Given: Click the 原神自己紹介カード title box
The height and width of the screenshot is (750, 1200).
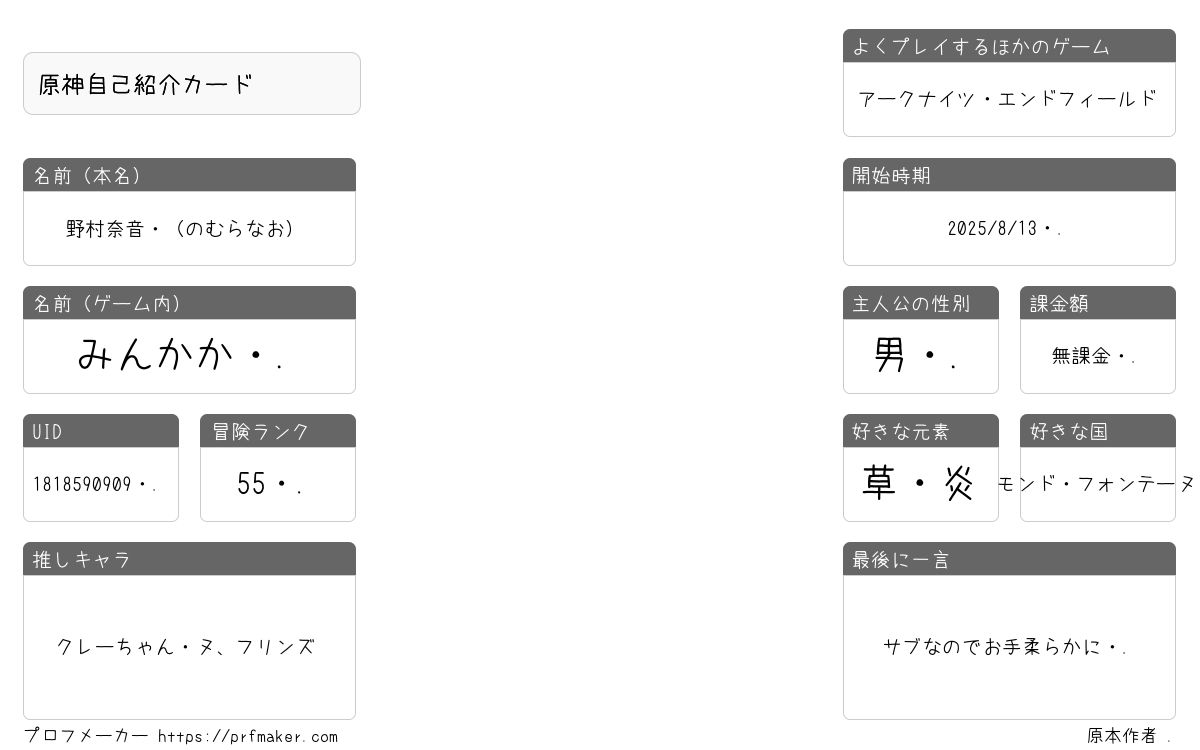Looking at the screenshot, I should 192,84.
